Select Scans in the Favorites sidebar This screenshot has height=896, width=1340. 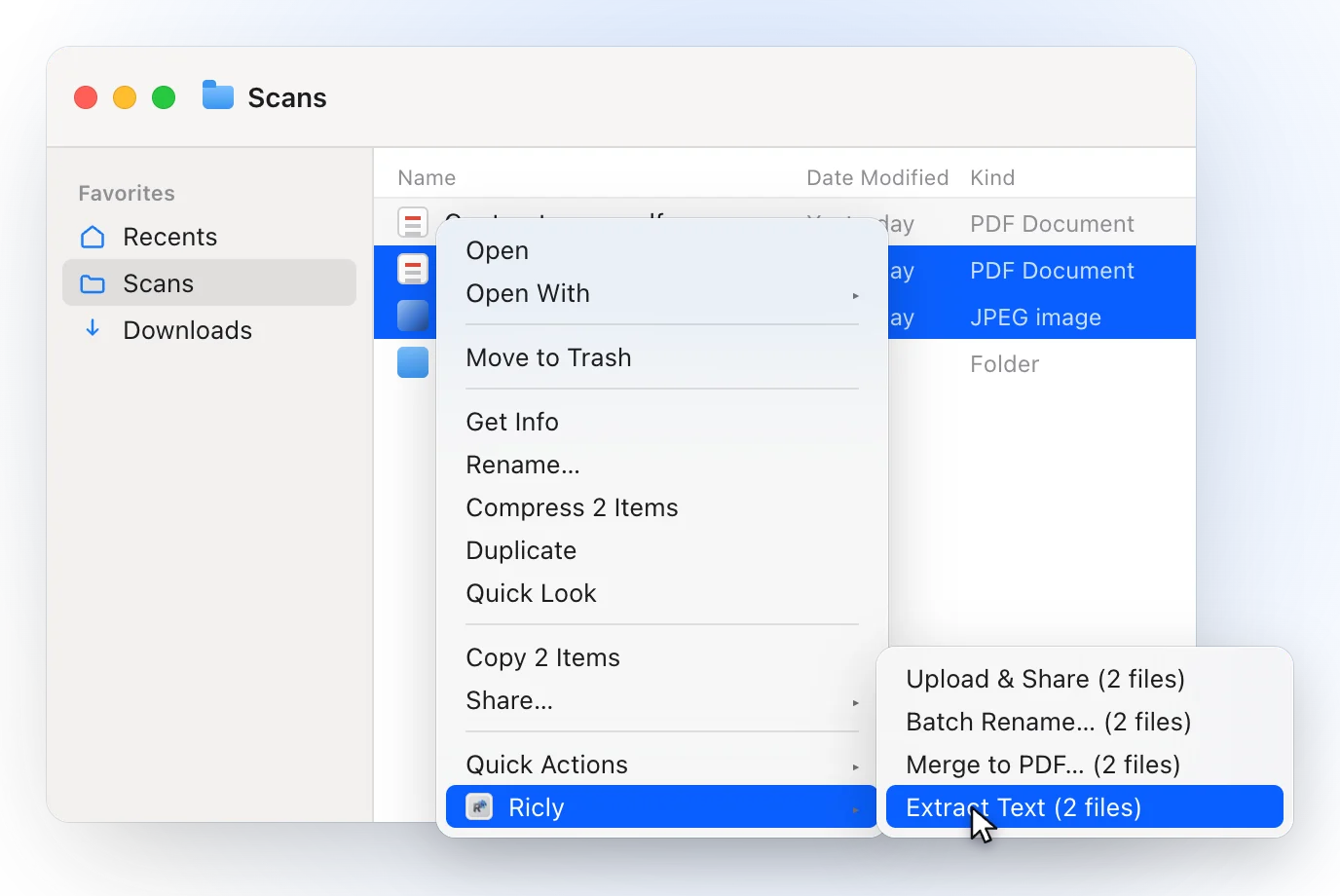[209, 283]
